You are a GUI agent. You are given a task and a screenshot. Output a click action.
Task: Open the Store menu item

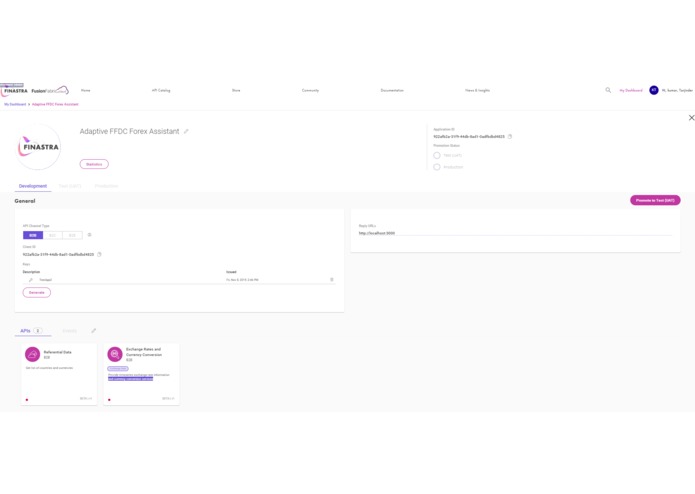pos(236,90)
